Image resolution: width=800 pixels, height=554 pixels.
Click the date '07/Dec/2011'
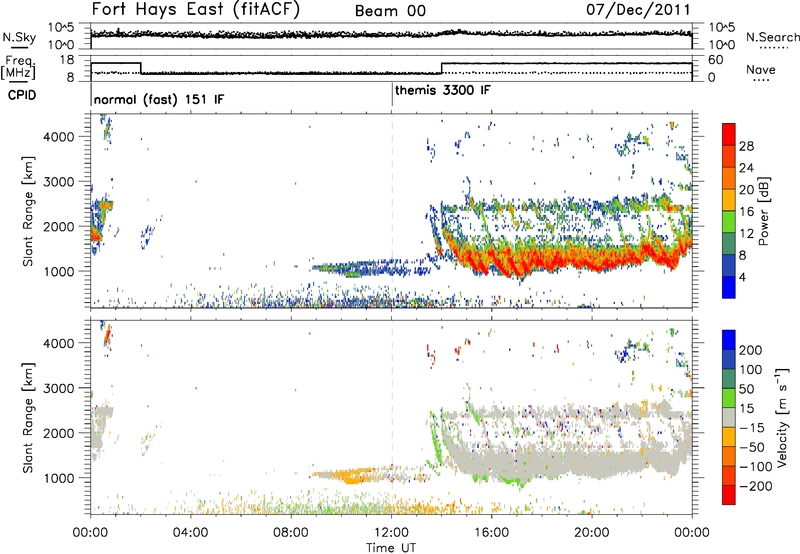coord(638,10)
